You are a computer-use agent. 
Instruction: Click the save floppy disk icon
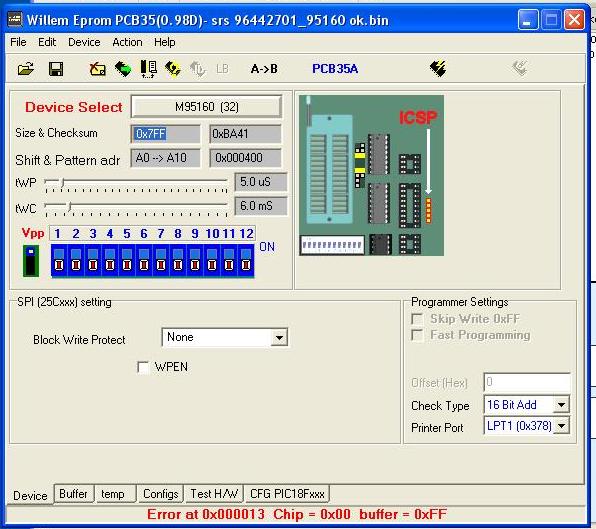tap(56, 69)
